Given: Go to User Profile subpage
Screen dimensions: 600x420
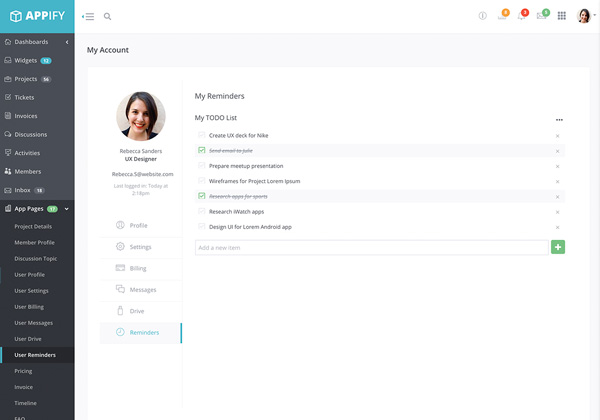Looking at the screenshot, I should (x=29, y=275).
